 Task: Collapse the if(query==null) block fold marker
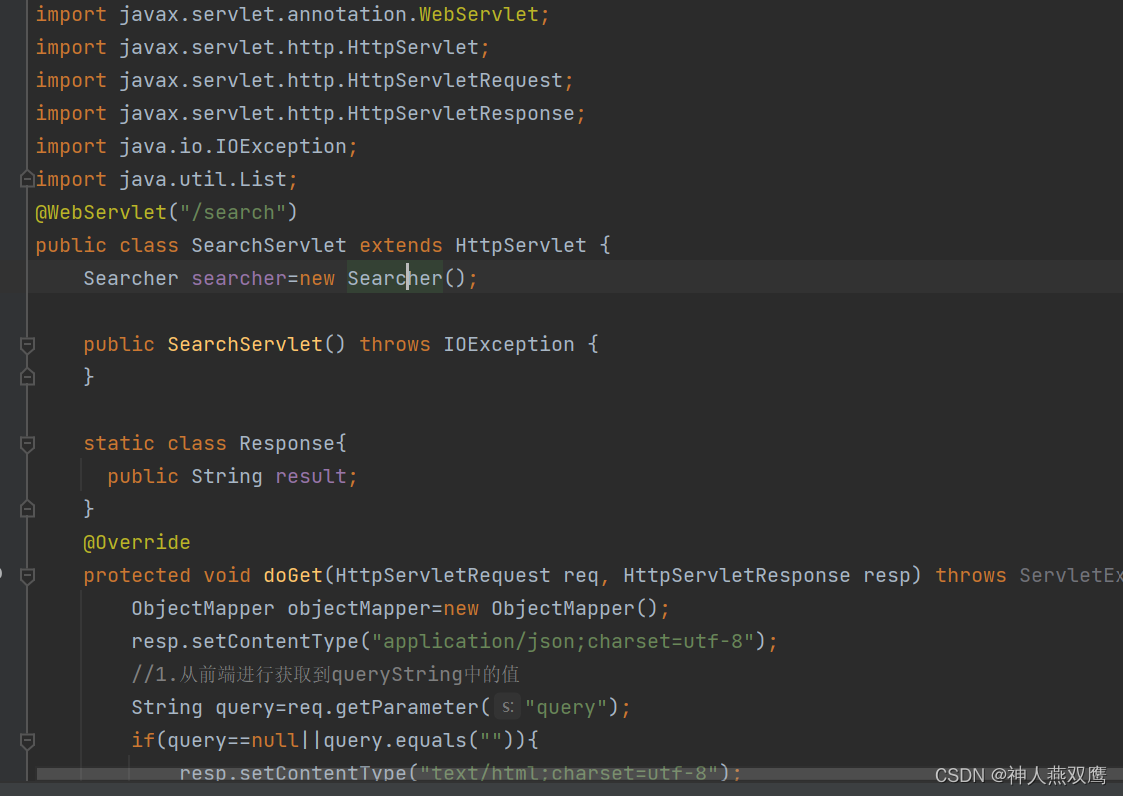[x=27, y=741]
